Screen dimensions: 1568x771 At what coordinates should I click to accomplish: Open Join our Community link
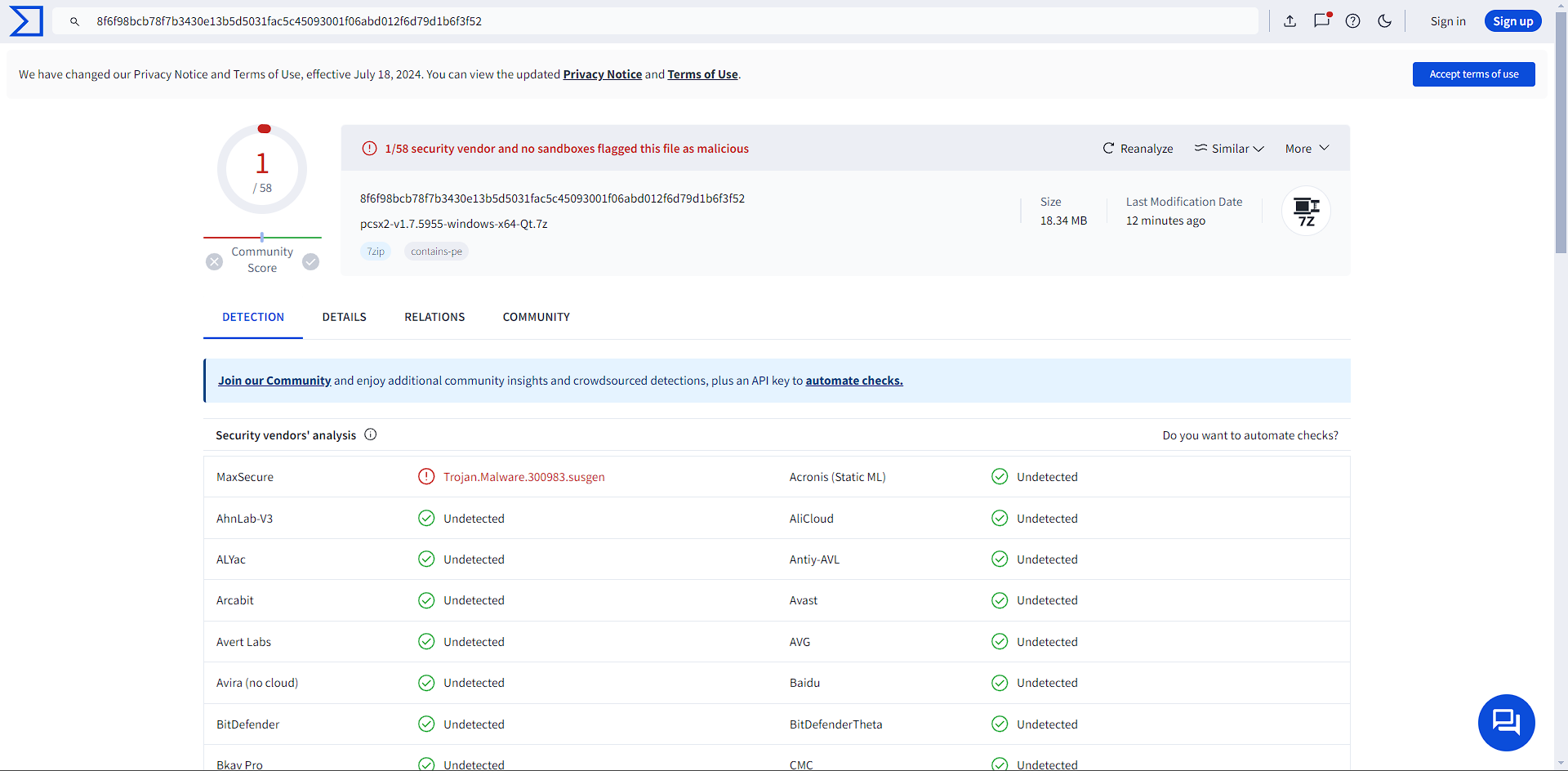pyautogui.click(x=274, y=381)
